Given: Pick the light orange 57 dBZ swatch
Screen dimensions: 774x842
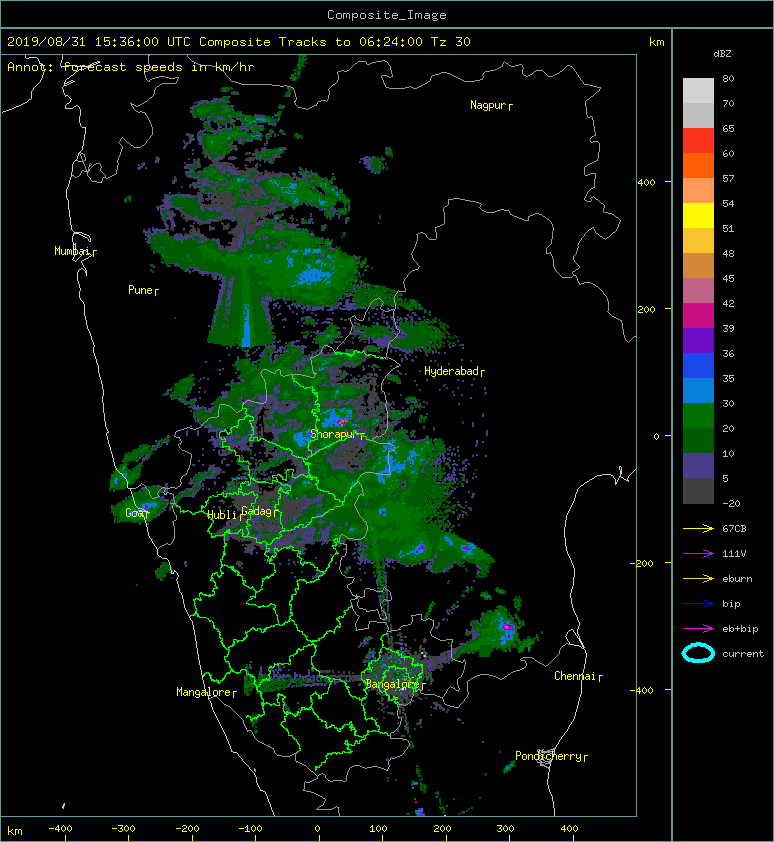Looking at the screenshot, I should pyautogui.click(x=698, y=190).
